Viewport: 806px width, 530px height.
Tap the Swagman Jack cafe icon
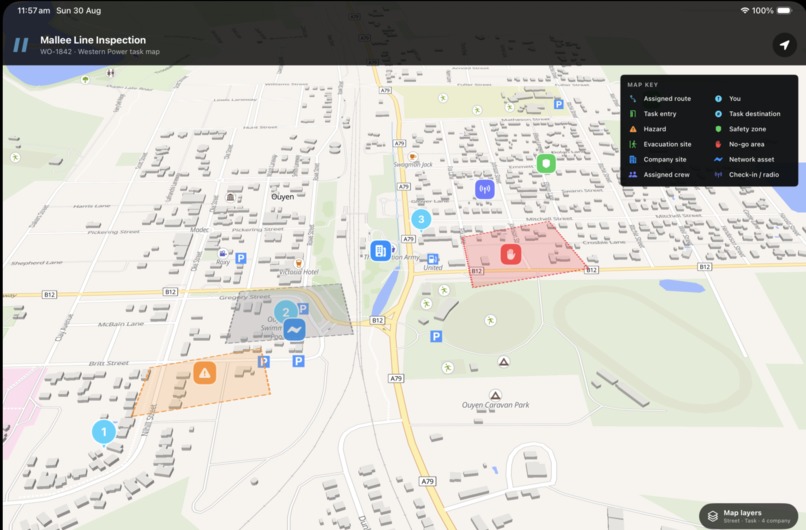coord(412,156)
